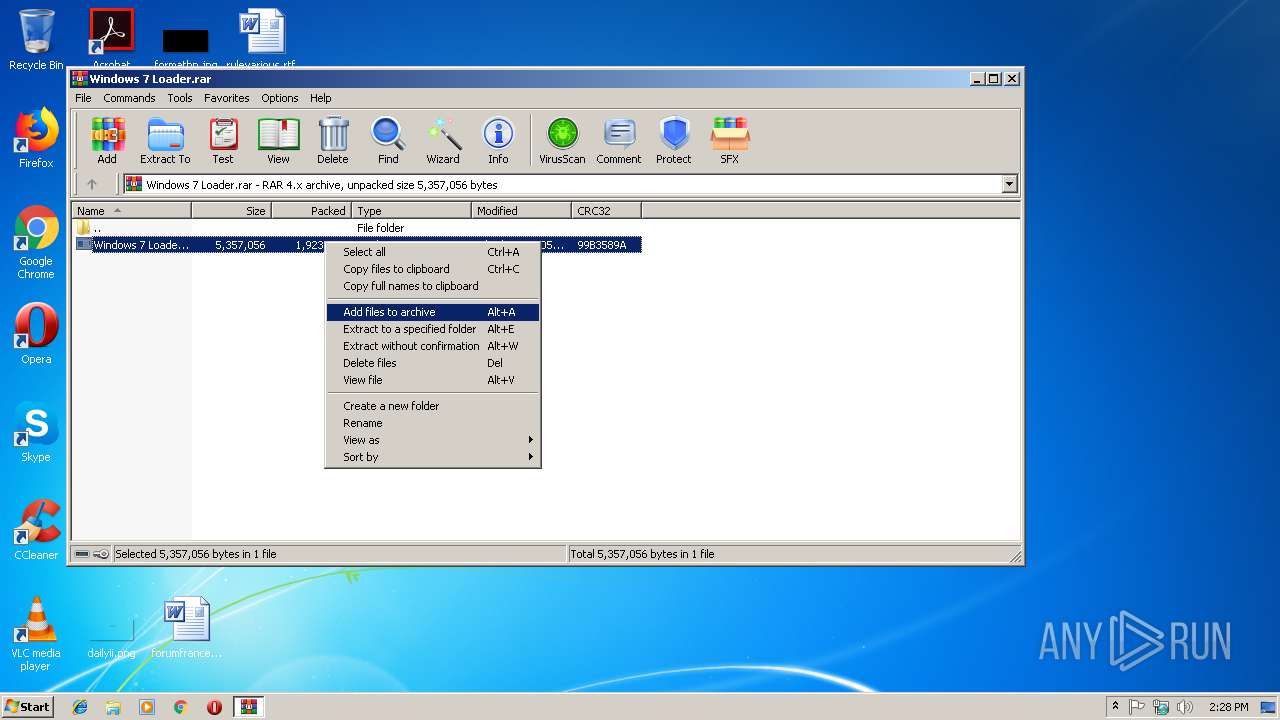Open the Wizard wand icon
Viewport: 1280px width, 720px height.
[x=443, y=141]
